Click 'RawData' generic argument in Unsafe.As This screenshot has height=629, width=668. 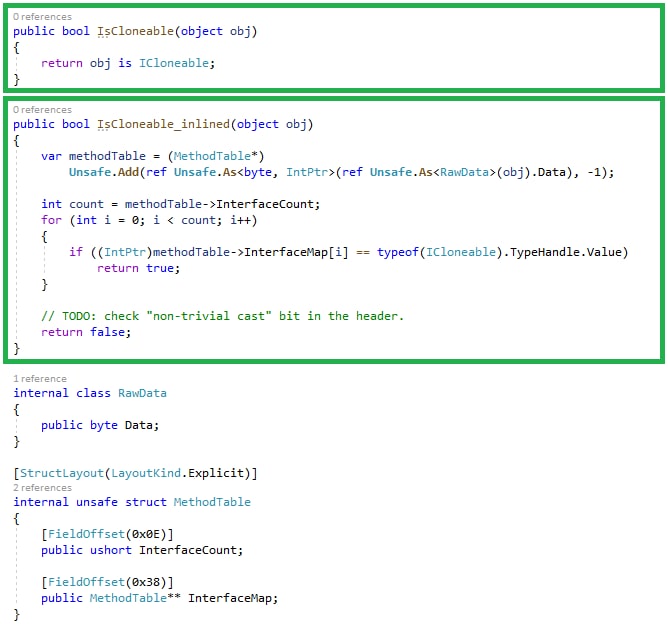click(x=464, y=172)
